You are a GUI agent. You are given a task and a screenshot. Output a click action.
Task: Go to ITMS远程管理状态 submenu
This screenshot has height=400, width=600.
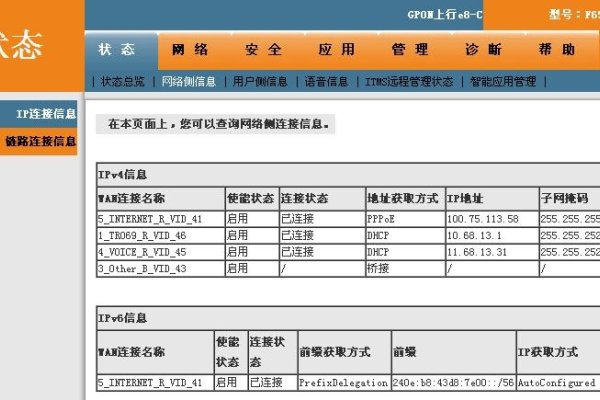coord(409,82)
